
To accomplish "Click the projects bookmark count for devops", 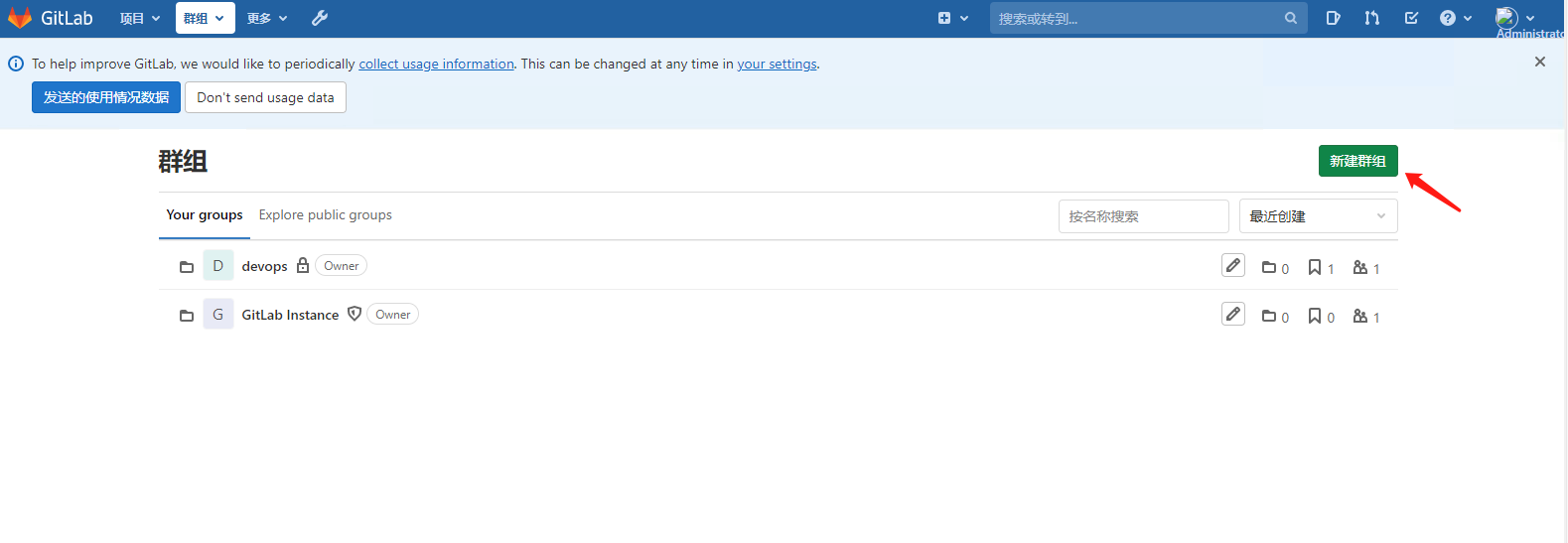I will tap(1321, 268).
